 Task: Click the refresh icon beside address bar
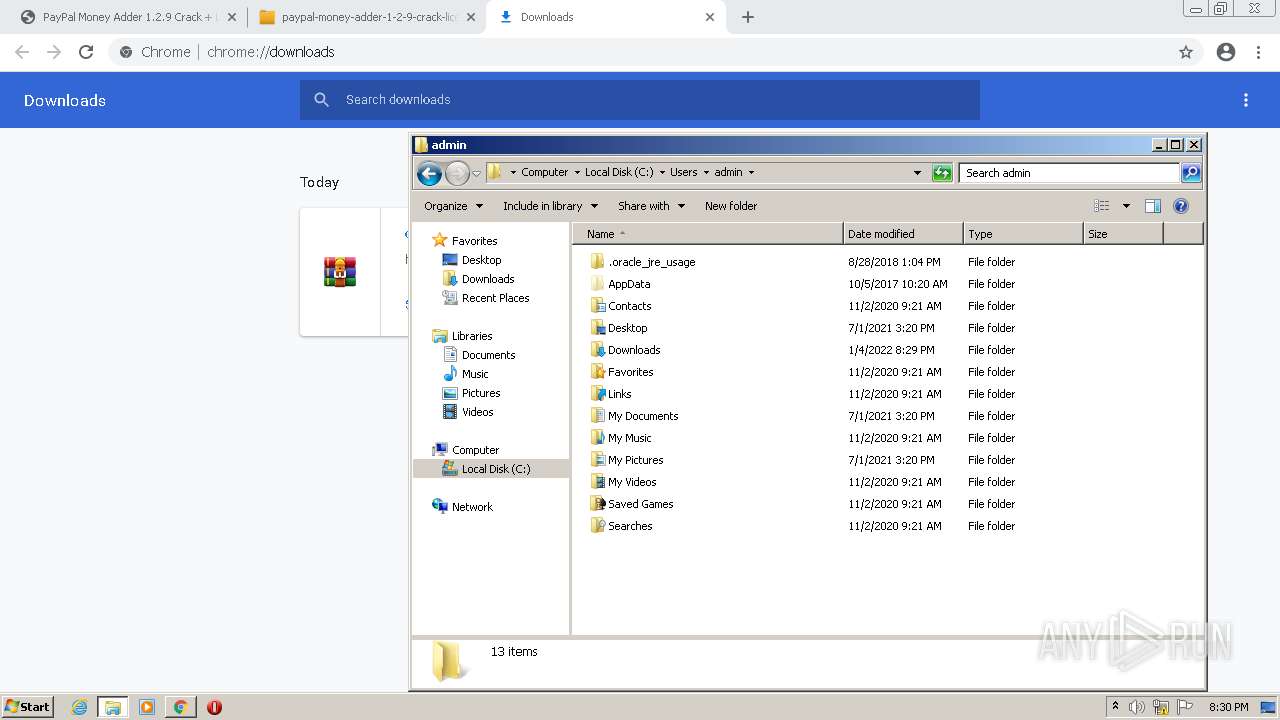(942, 173)
